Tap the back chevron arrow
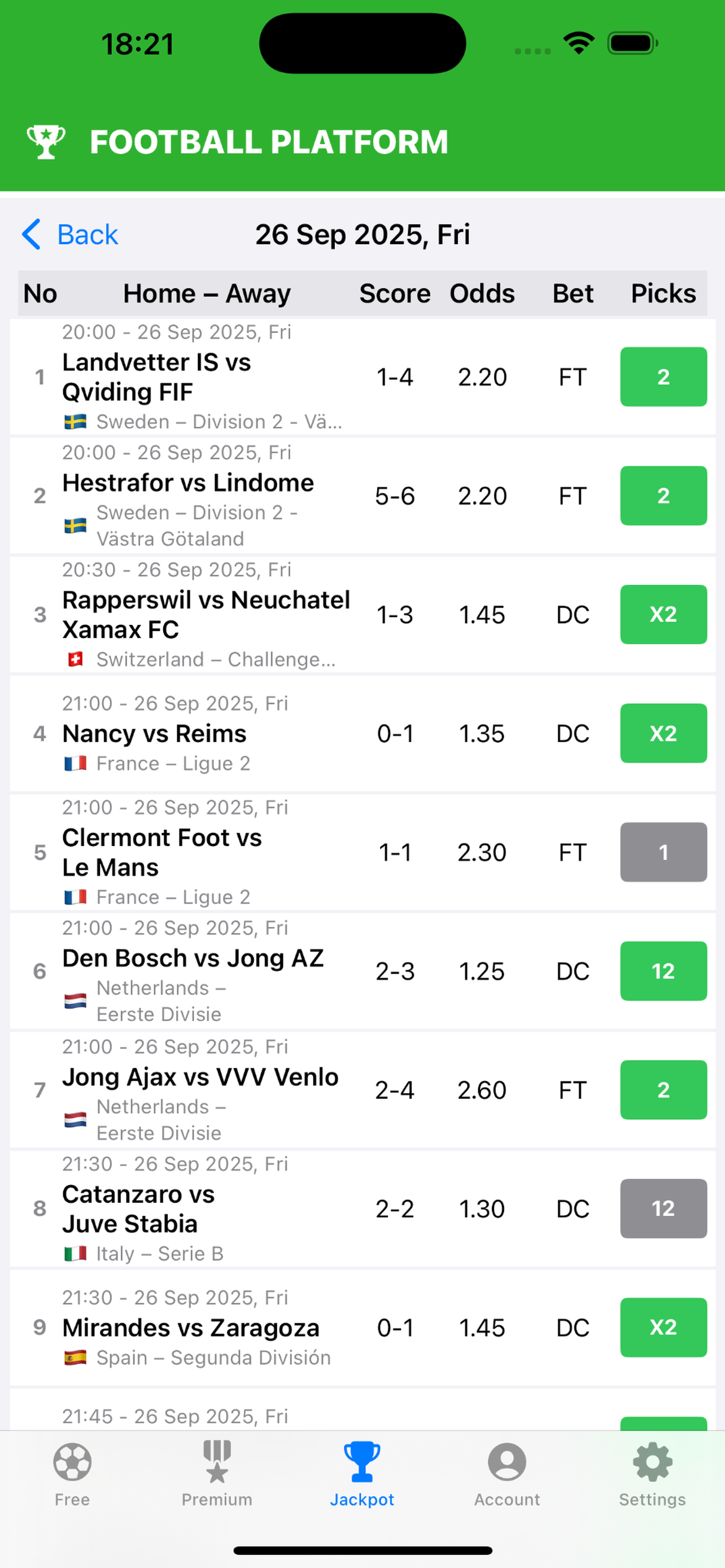Screen dimensions: 725x1568 click(31, 234)
